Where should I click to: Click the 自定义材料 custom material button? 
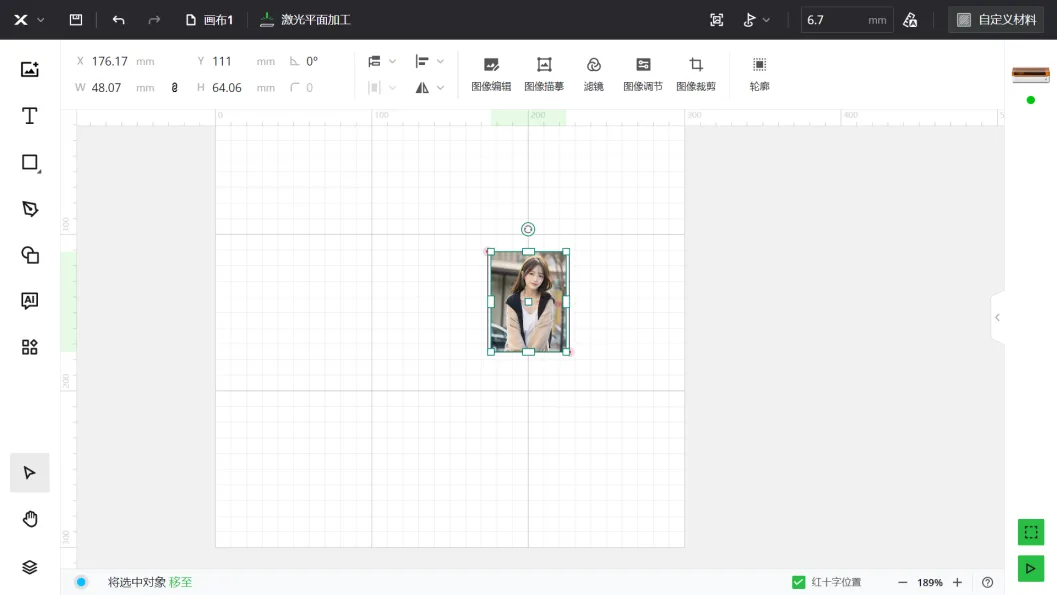[x=996, y=20]
